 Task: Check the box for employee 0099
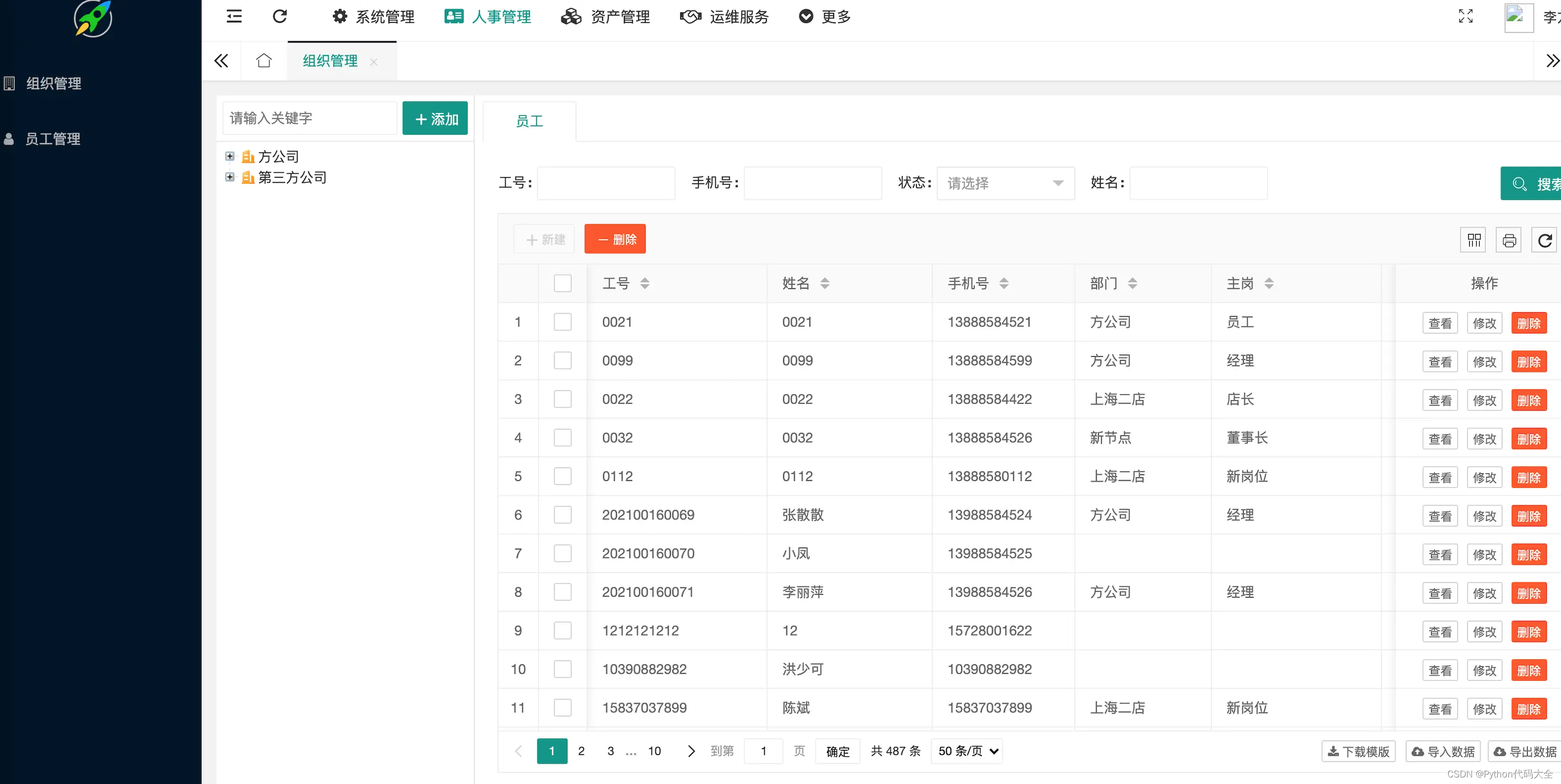click(562, 361)
